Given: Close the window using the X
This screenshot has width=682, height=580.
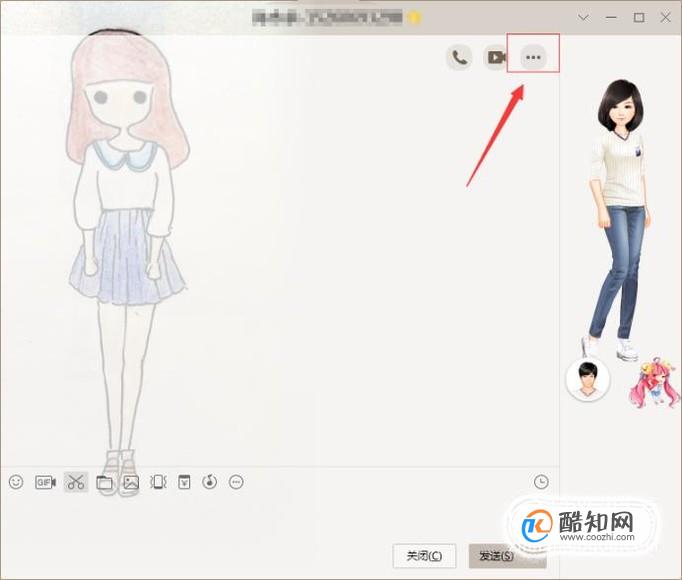Looking at the screenshot, I should pyautogui.click(x=665, y=18).
